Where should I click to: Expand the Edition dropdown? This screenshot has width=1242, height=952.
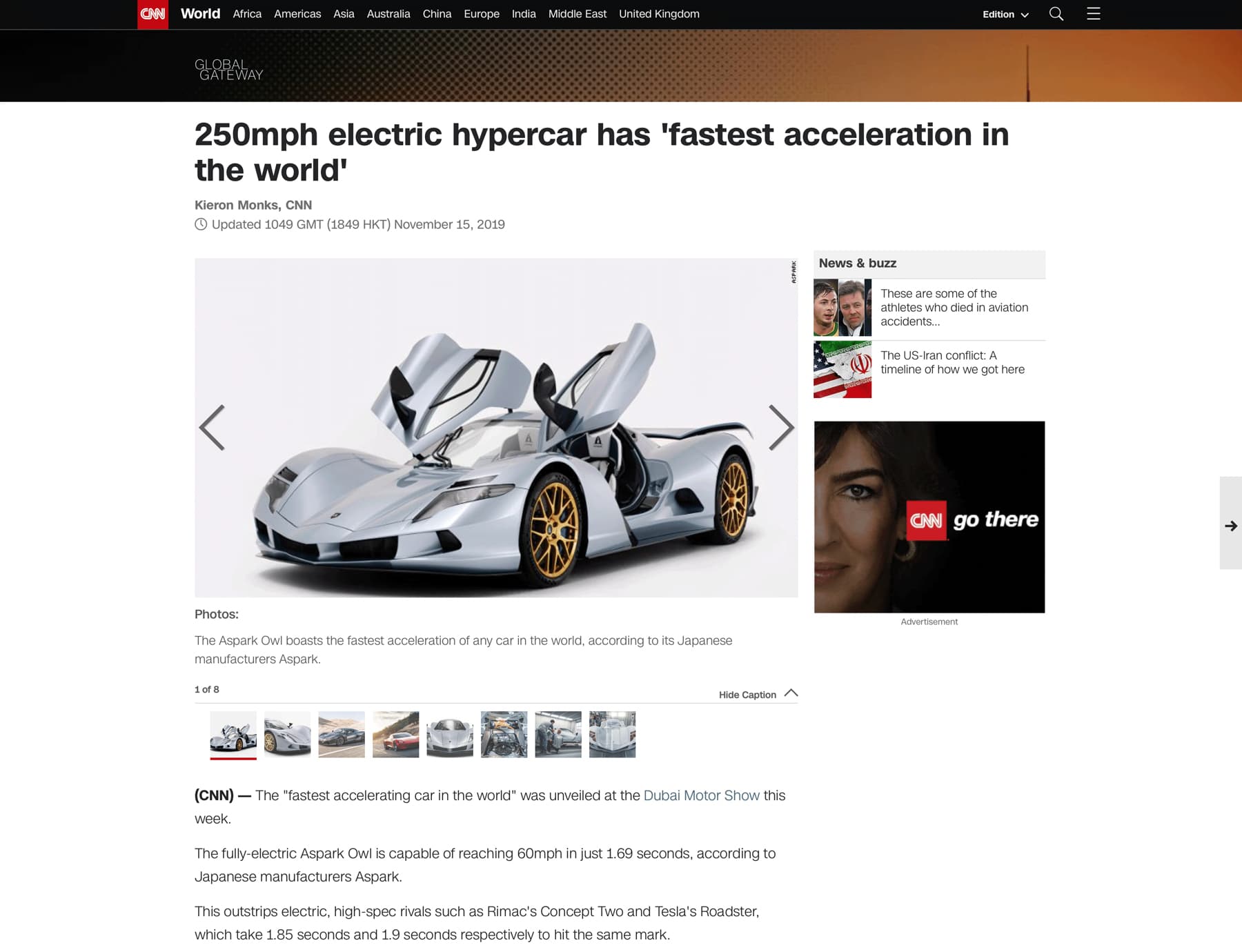[x=1005, y=14]
